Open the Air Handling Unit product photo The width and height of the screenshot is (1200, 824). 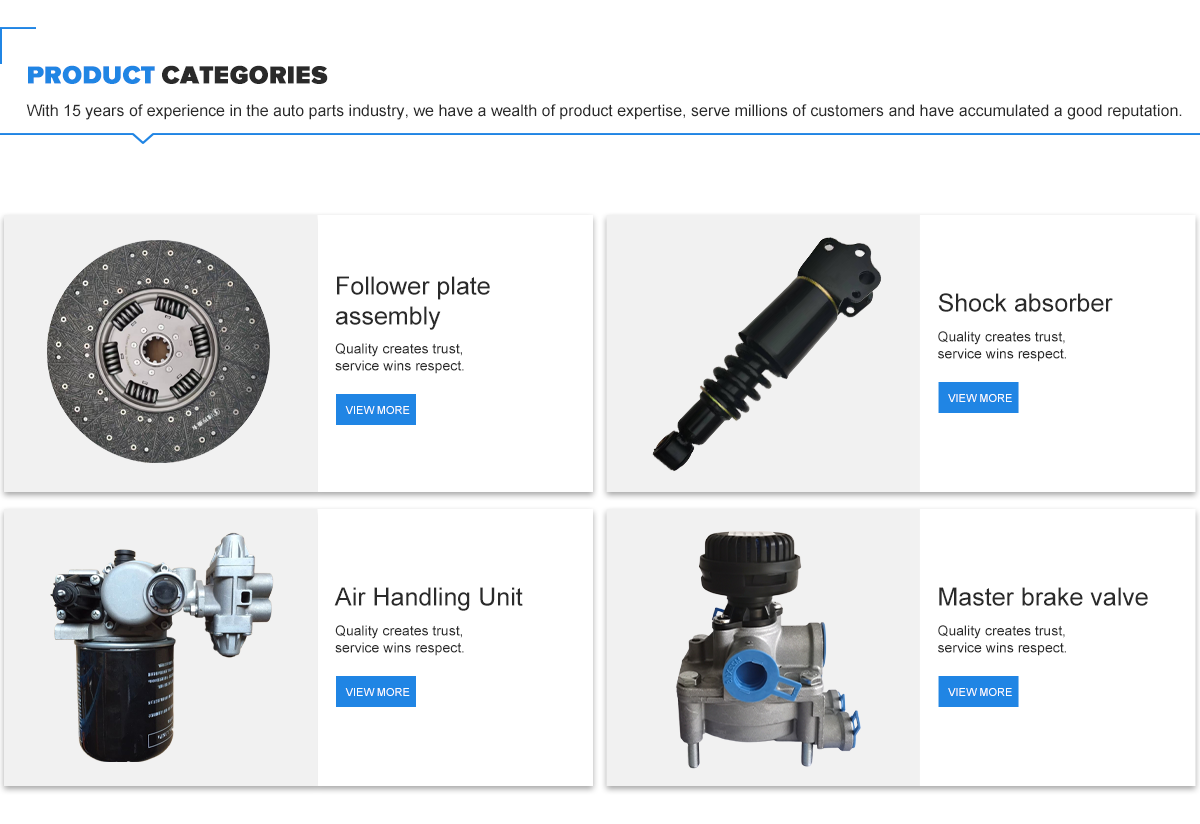click(x=160, y=647)
